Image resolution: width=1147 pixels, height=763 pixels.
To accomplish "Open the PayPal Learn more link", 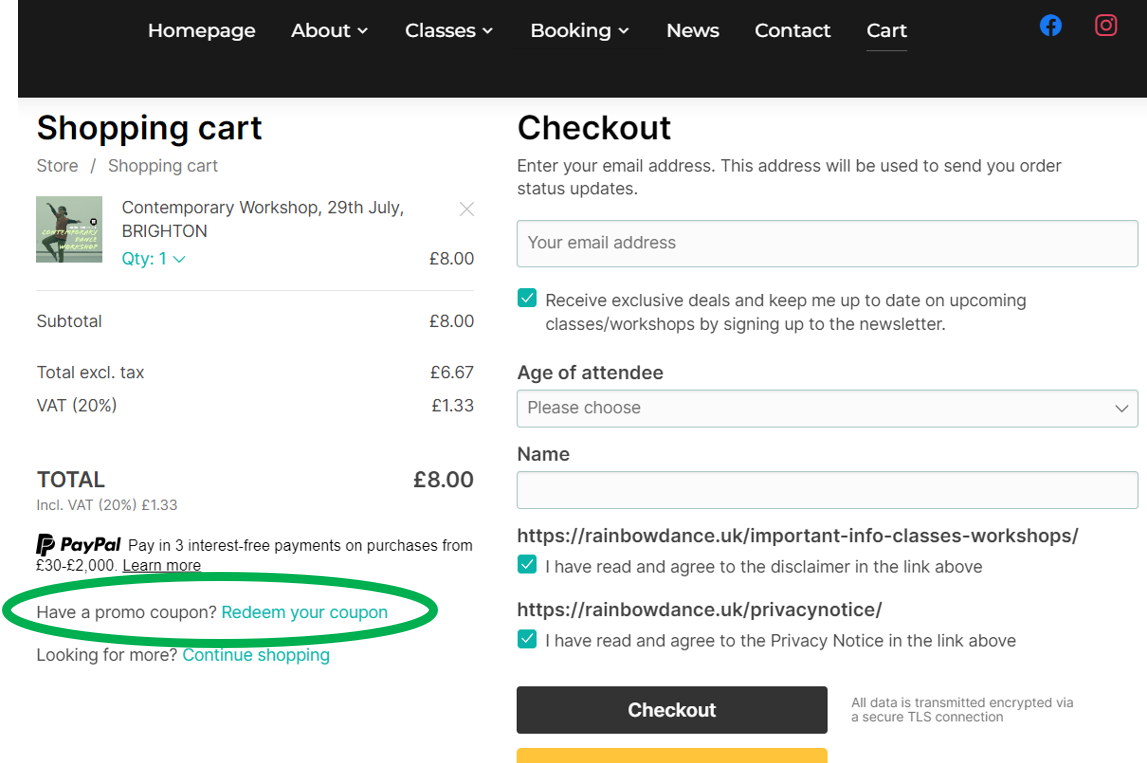I will 160,565.
